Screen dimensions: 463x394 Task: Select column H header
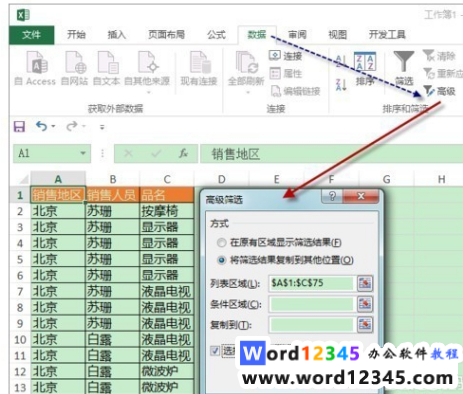[x=441, y=179]
